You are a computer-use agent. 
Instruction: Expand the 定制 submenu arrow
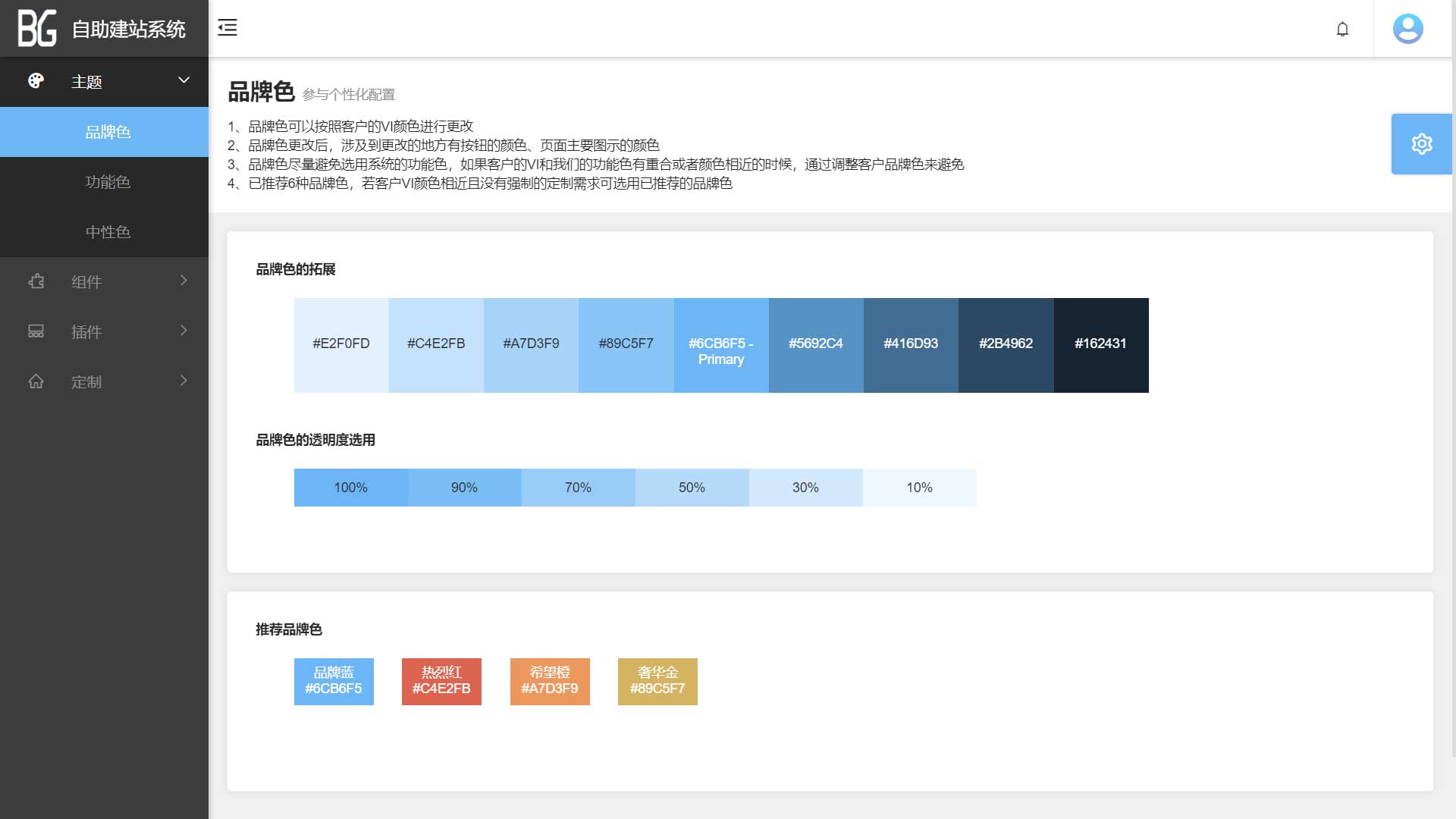point(184,381)
